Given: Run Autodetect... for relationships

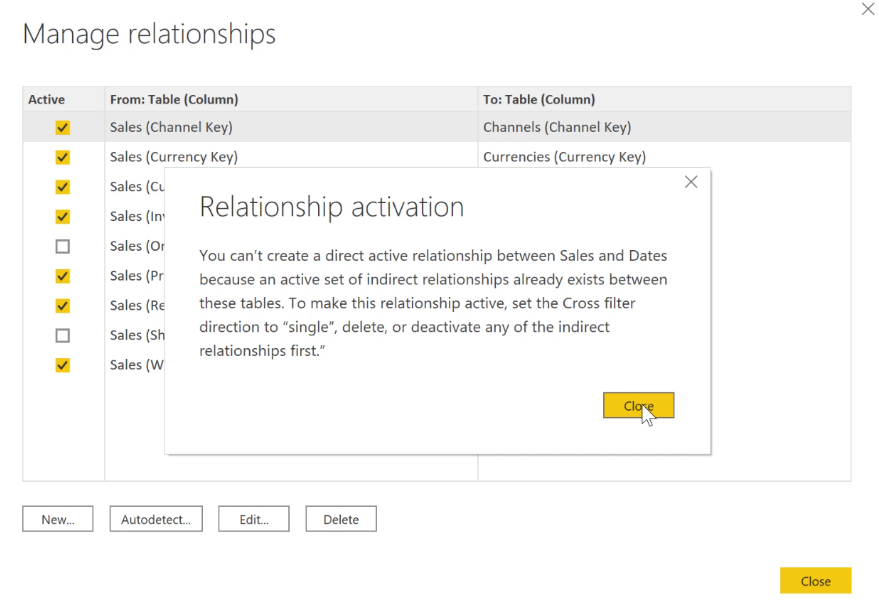Looking at the screenshot, I should click(x=156, y=519).
